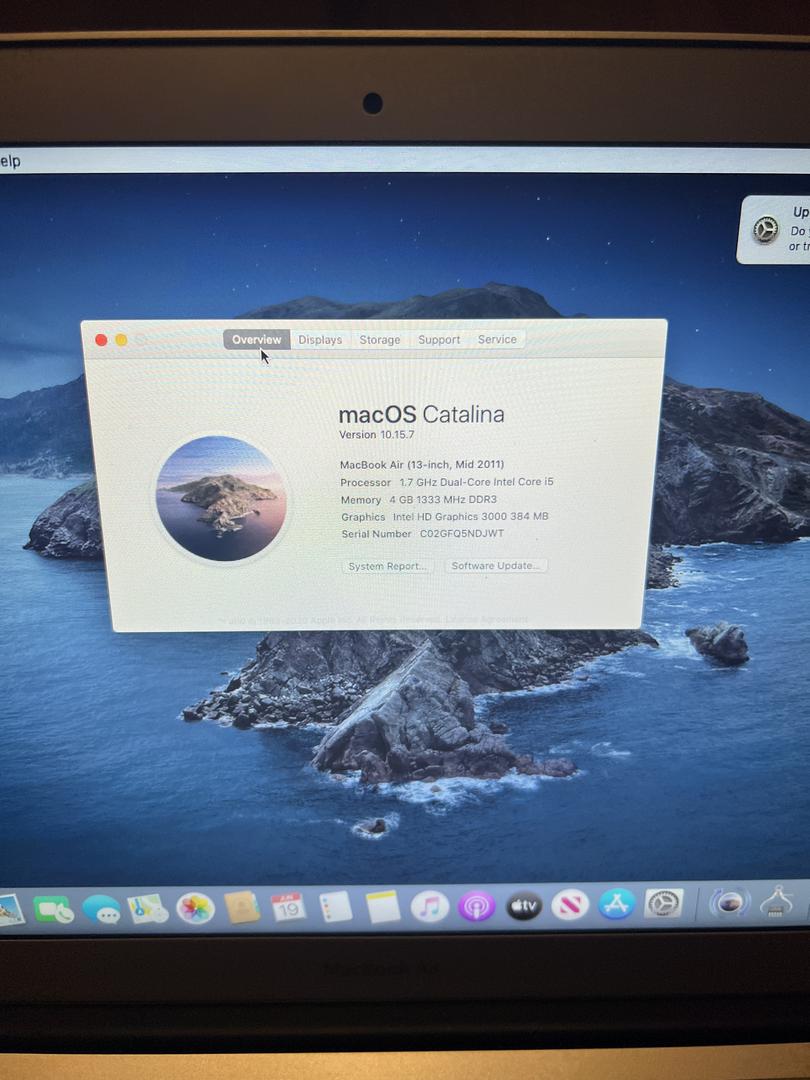Click the "macOS Catalina" heading
This screenshot has height=1080, width=810.
(422, 414)
